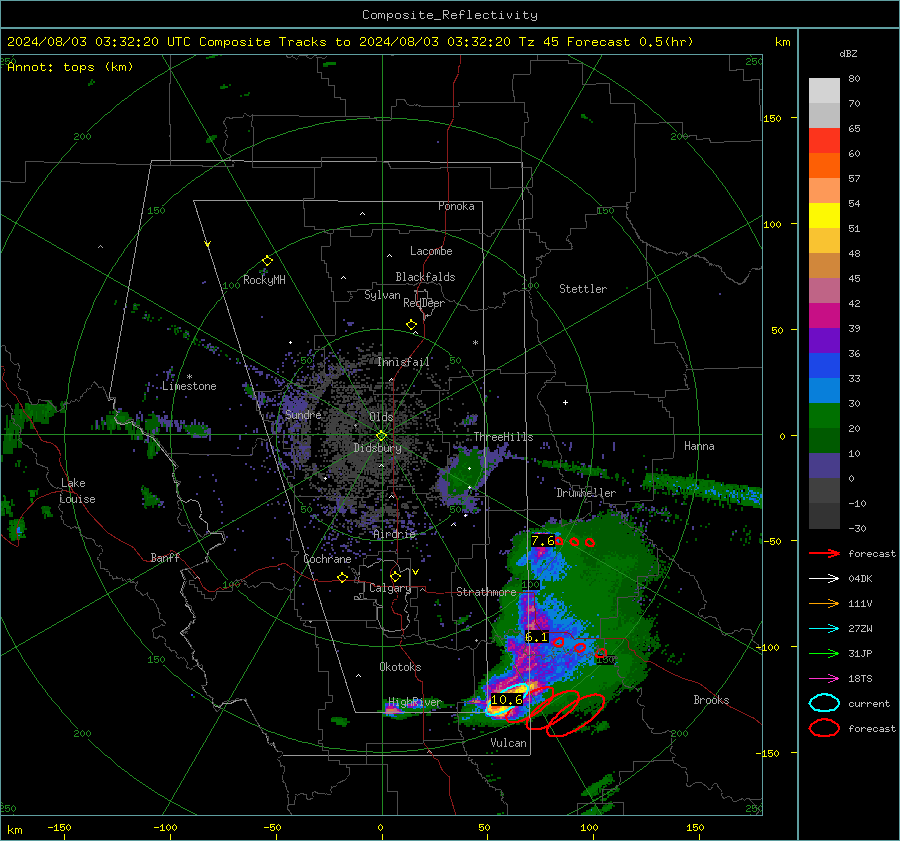Pick the bright green swatch below 30 dBZ
The height and width of the screenshot is (841, 900).
click(824, 416)
